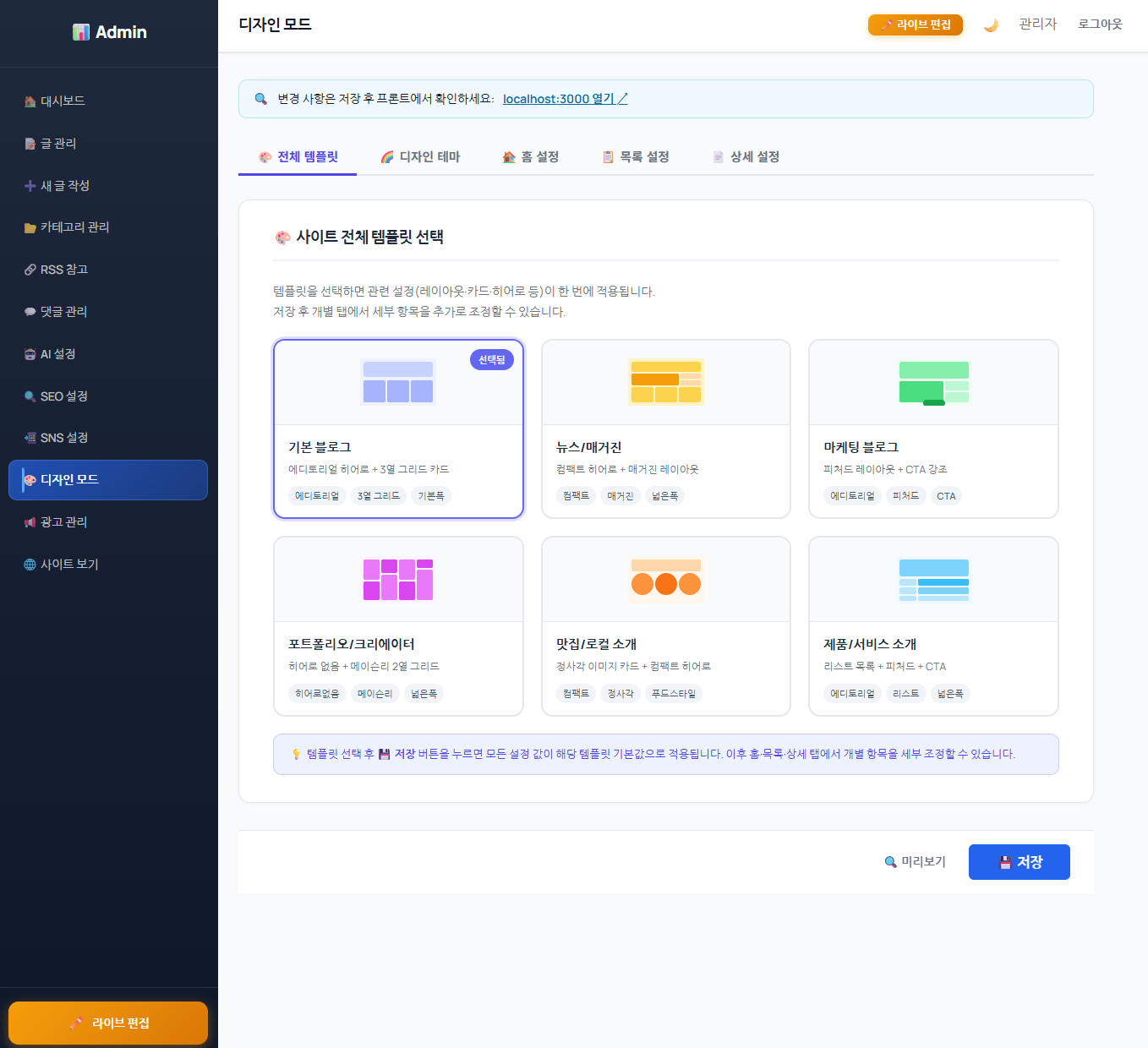
Task: Click the dashboard house icon in the sidebar
Action: point(30,101)
